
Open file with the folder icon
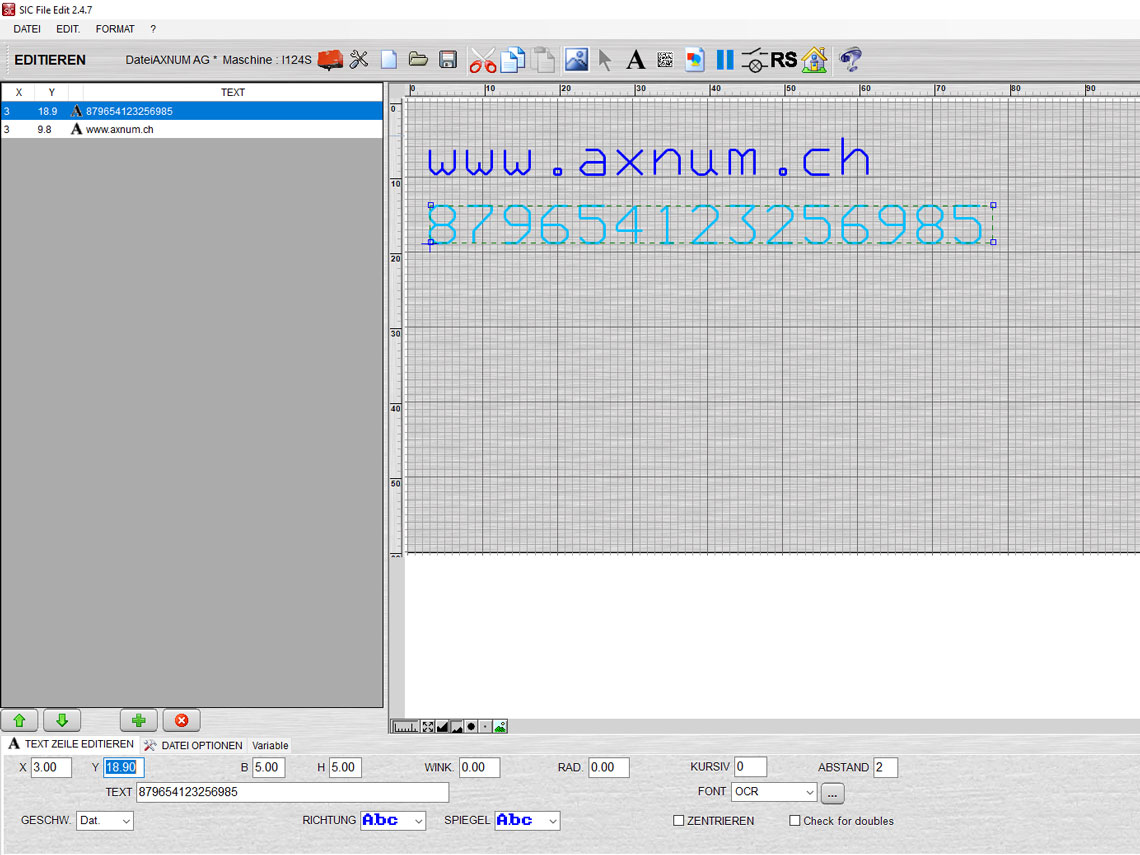pyautogui.click(x=418, y=60)
